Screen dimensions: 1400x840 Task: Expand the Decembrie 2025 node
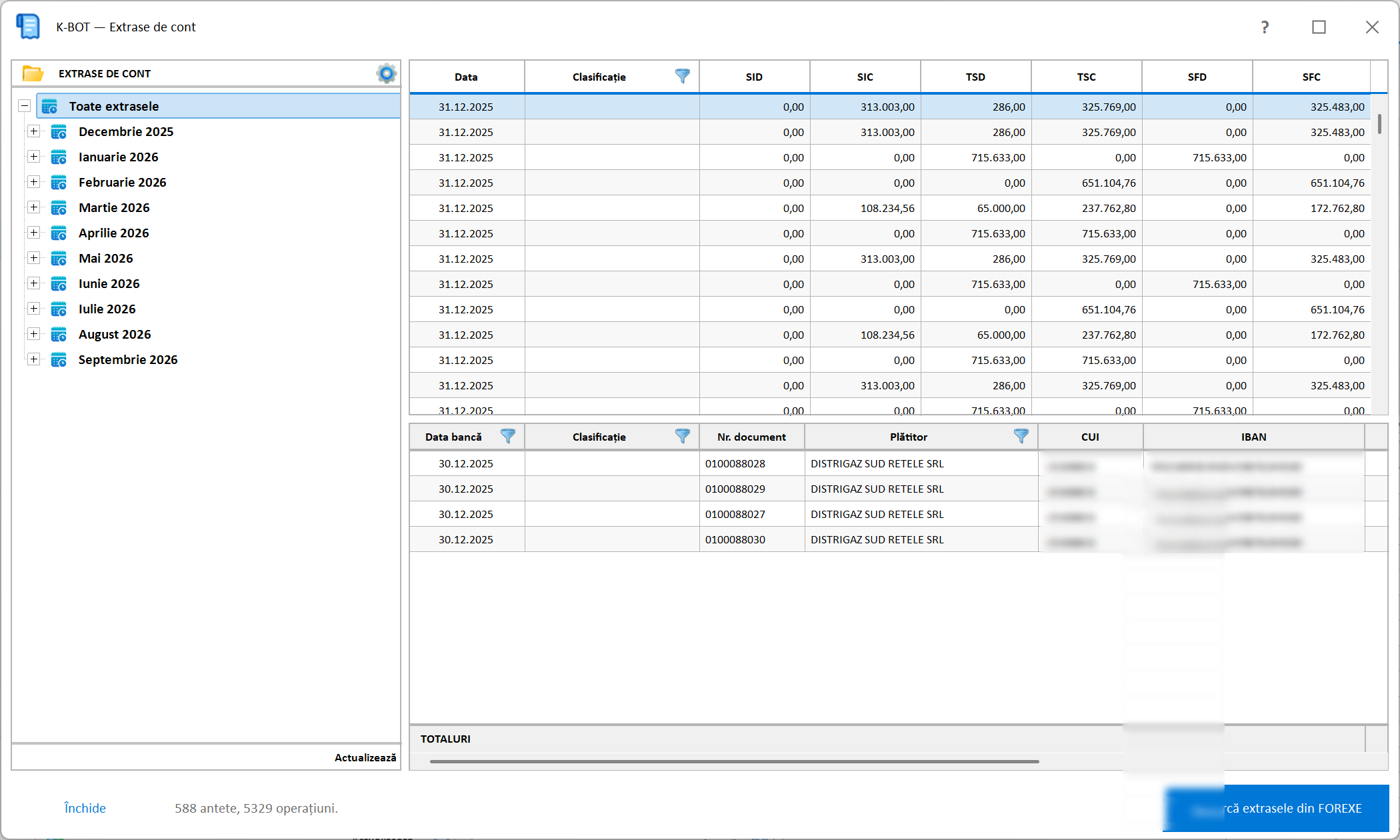pos(33,131)
